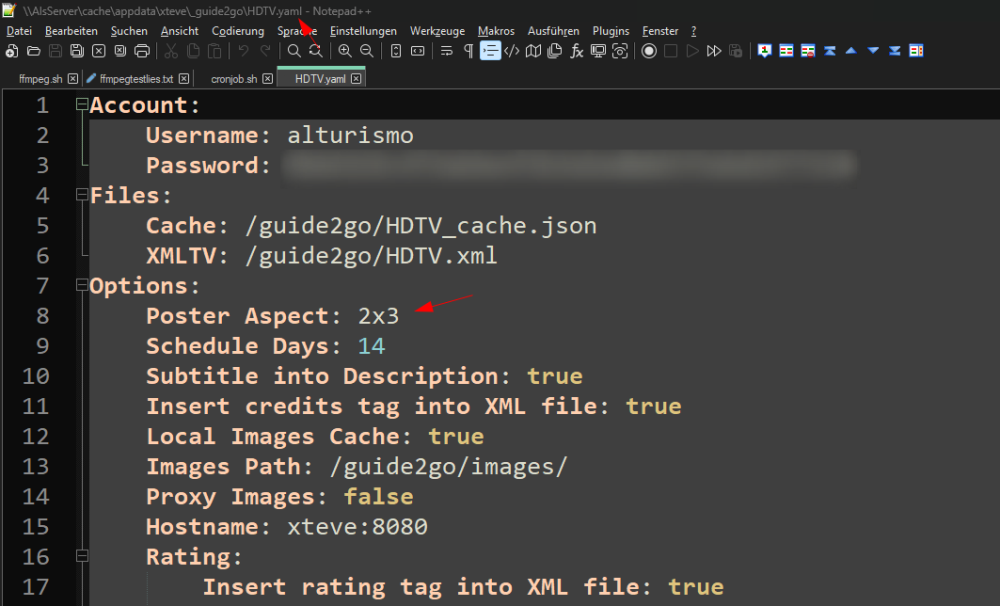Jump to the last difference icon

[x=895, y=51]
